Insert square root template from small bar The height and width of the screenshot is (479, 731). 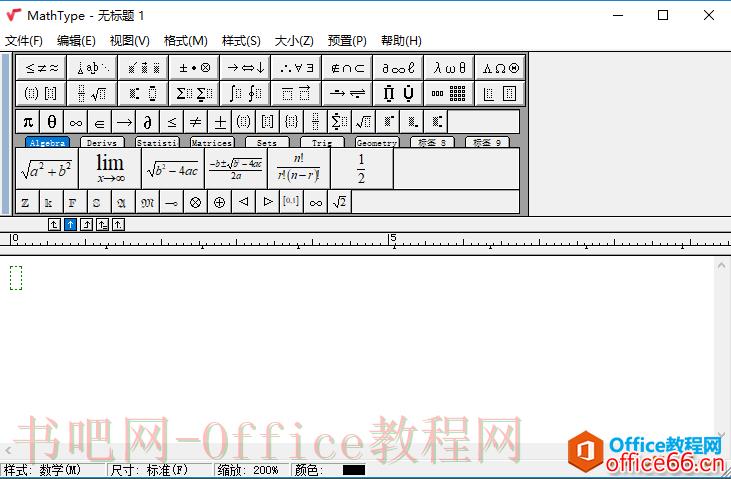pyautogui.click(x=364, y=122)
